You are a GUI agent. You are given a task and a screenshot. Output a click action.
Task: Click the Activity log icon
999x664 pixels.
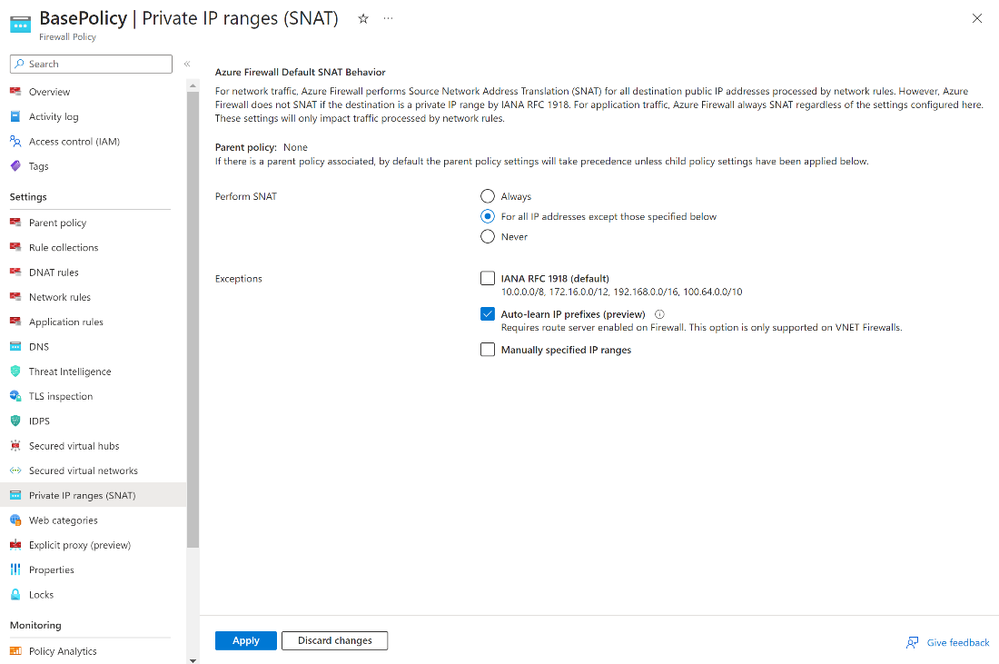click(15, 117)
